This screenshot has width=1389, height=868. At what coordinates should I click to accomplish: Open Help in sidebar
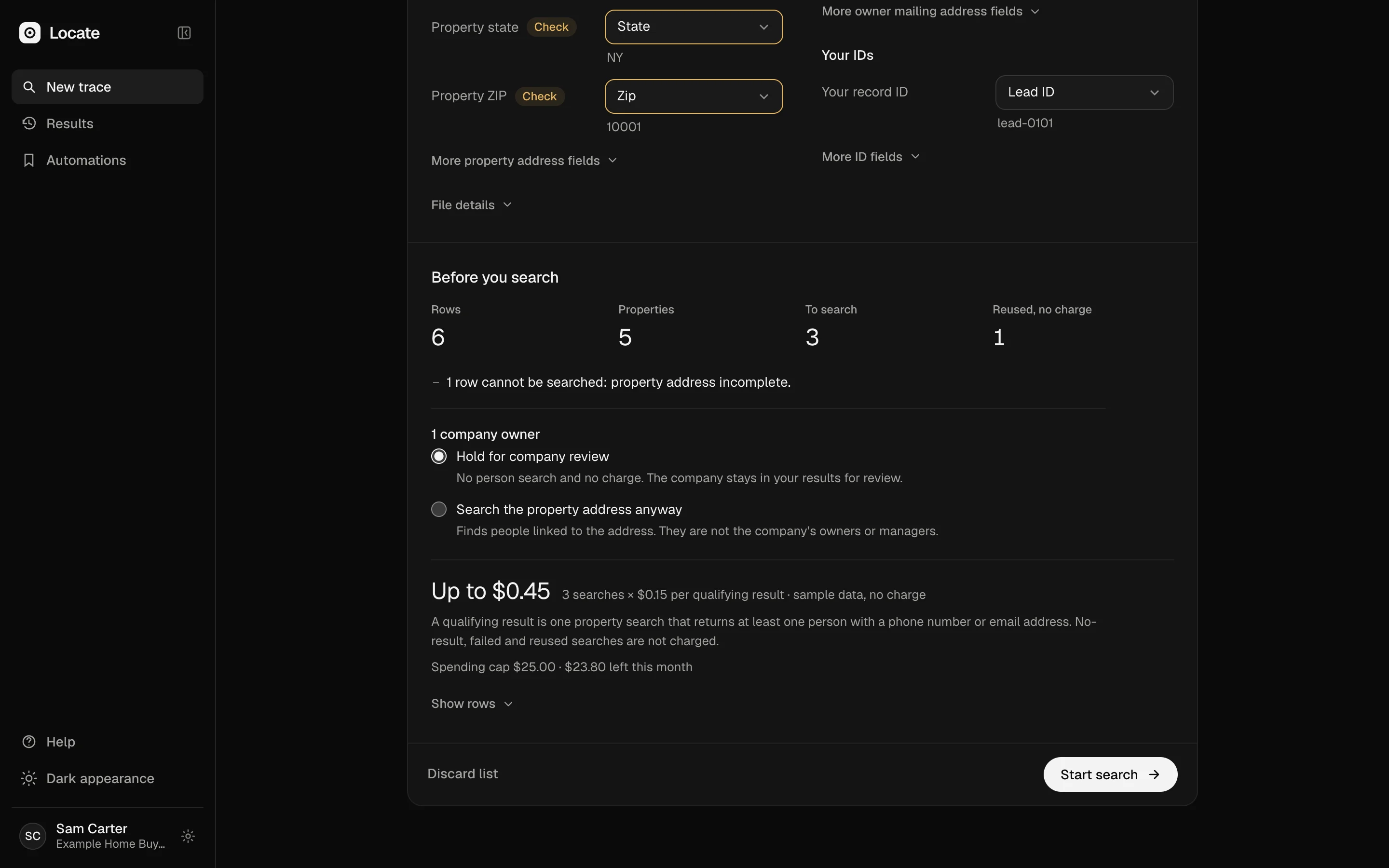click(108, 742)
